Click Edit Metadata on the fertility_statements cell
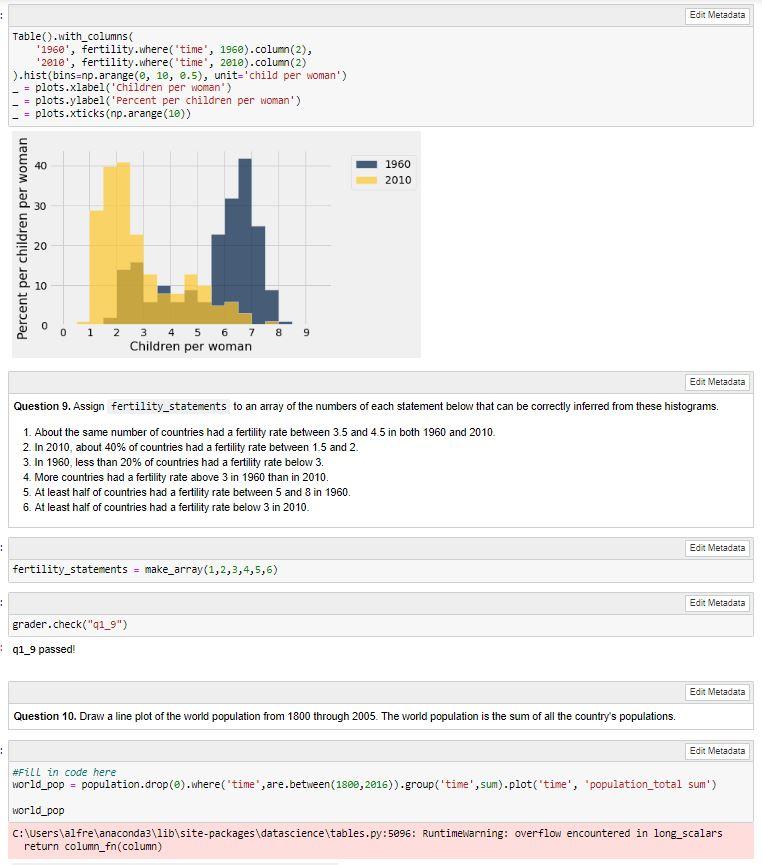The height and width of the screenshot is (865, 762). [x=717, y=548]
